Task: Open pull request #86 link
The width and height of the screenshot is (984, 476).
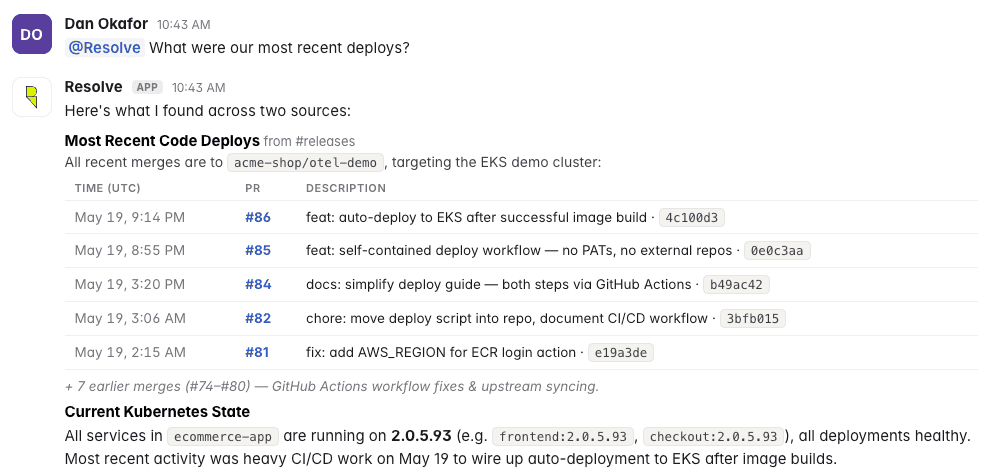Action: 258,218
